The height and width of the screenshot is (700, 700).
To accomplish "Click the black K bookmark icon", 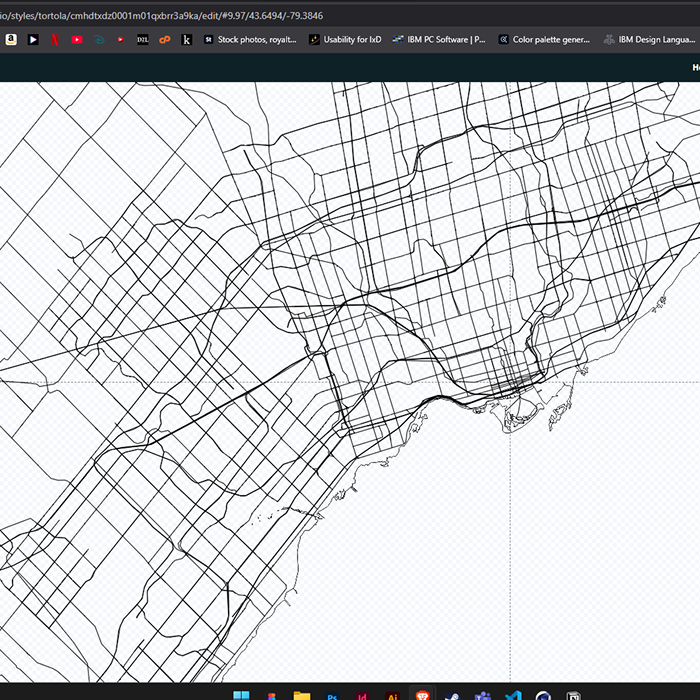I will 187,40.
